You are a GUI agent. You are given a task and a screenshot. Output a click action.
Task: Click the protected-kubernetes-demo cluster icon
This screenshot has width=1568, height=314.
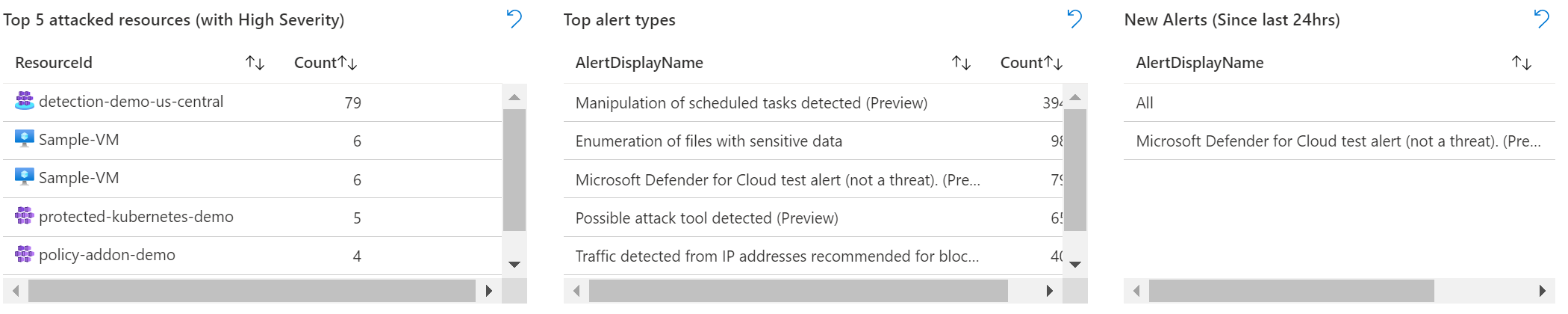coord(25,216)
